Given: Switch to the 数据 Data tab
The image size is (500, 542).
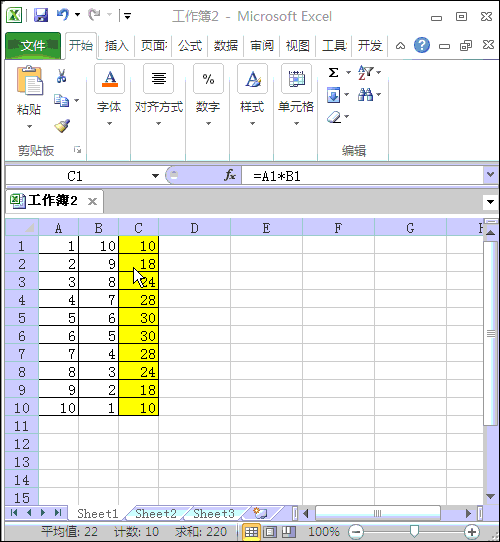Looking at the screenshot, I should [226, 46].
